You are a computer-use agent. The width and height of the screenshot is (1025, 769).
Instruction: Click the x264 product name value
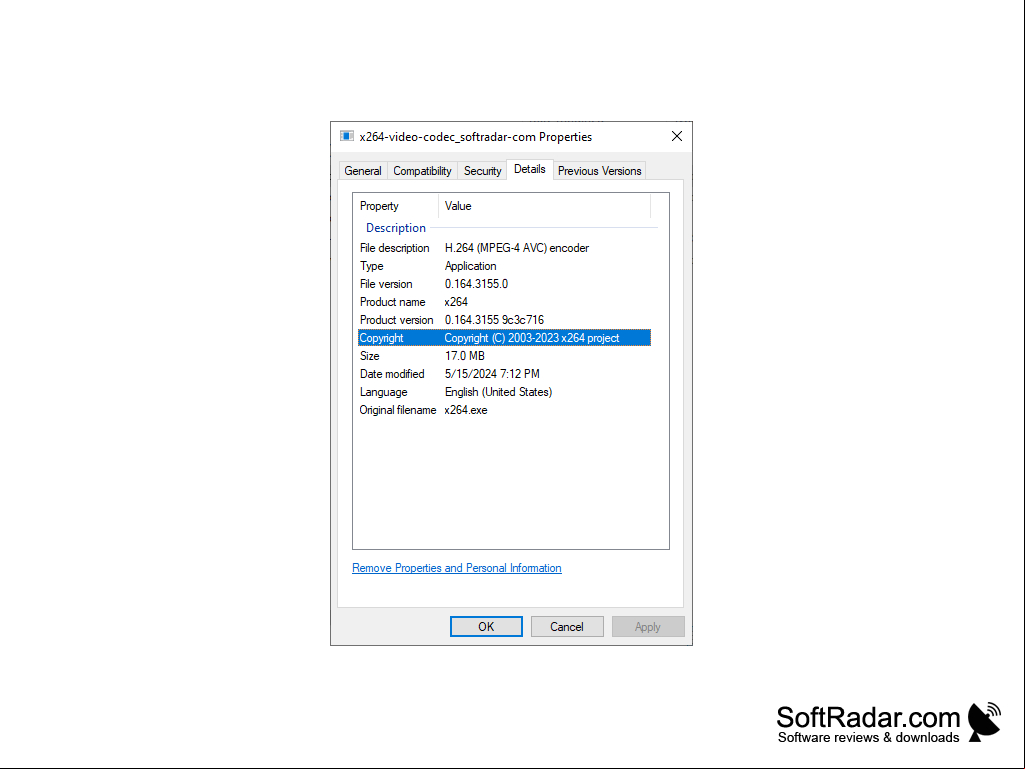[456, 302]
